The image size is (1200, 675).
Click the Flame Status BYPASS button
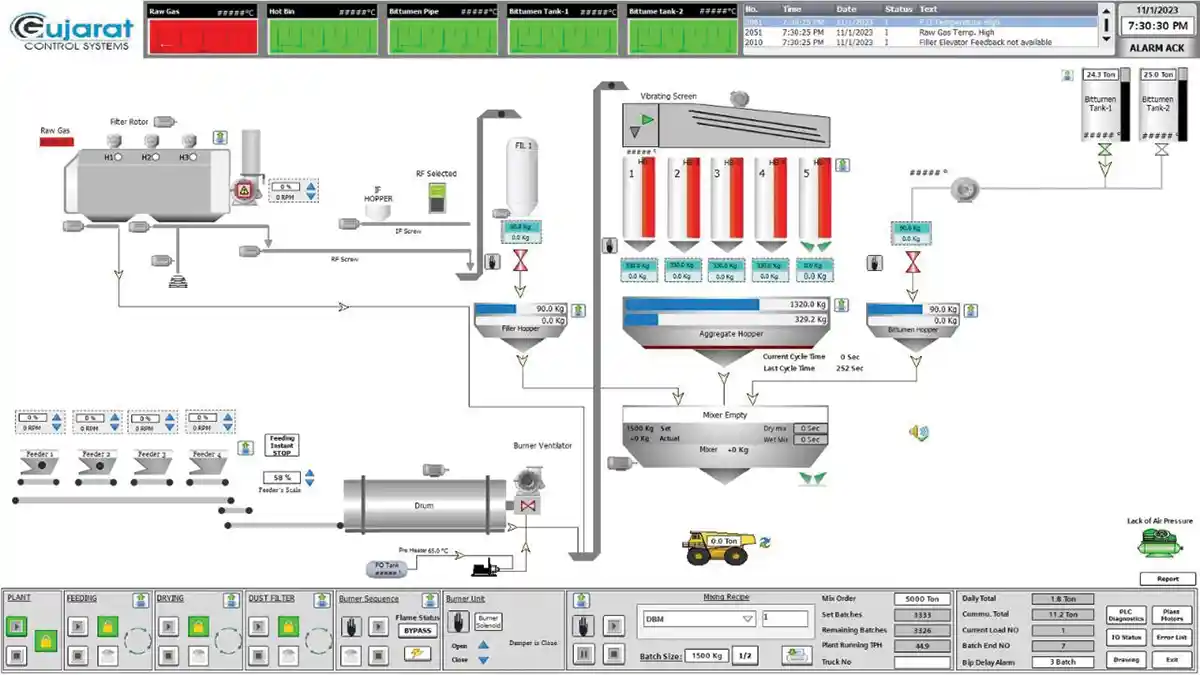click(x=416, y=631)
